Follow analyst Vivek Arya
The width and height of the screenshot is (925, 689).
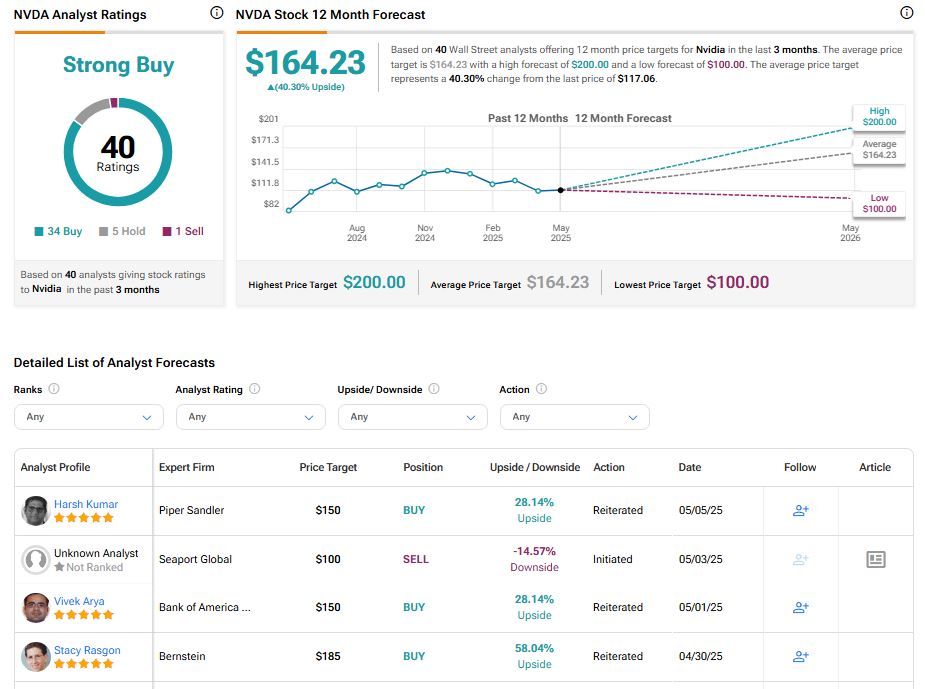800,607
